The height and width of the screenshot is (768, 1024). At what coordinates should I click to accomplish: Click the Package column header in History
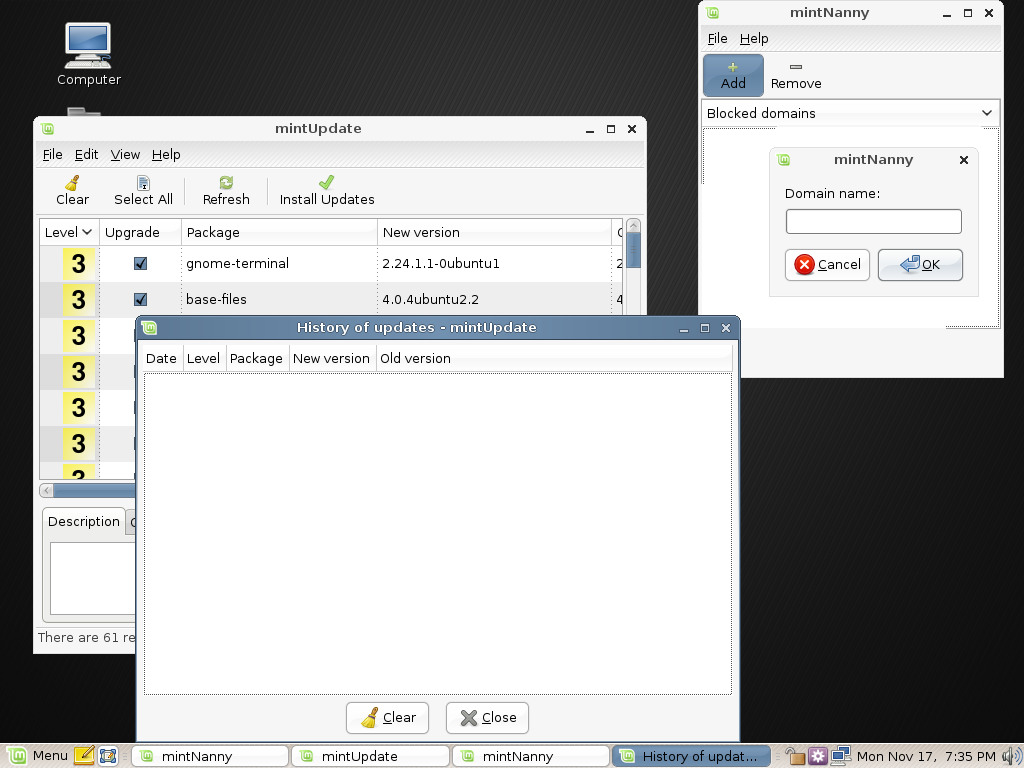[x=256, y=359]
